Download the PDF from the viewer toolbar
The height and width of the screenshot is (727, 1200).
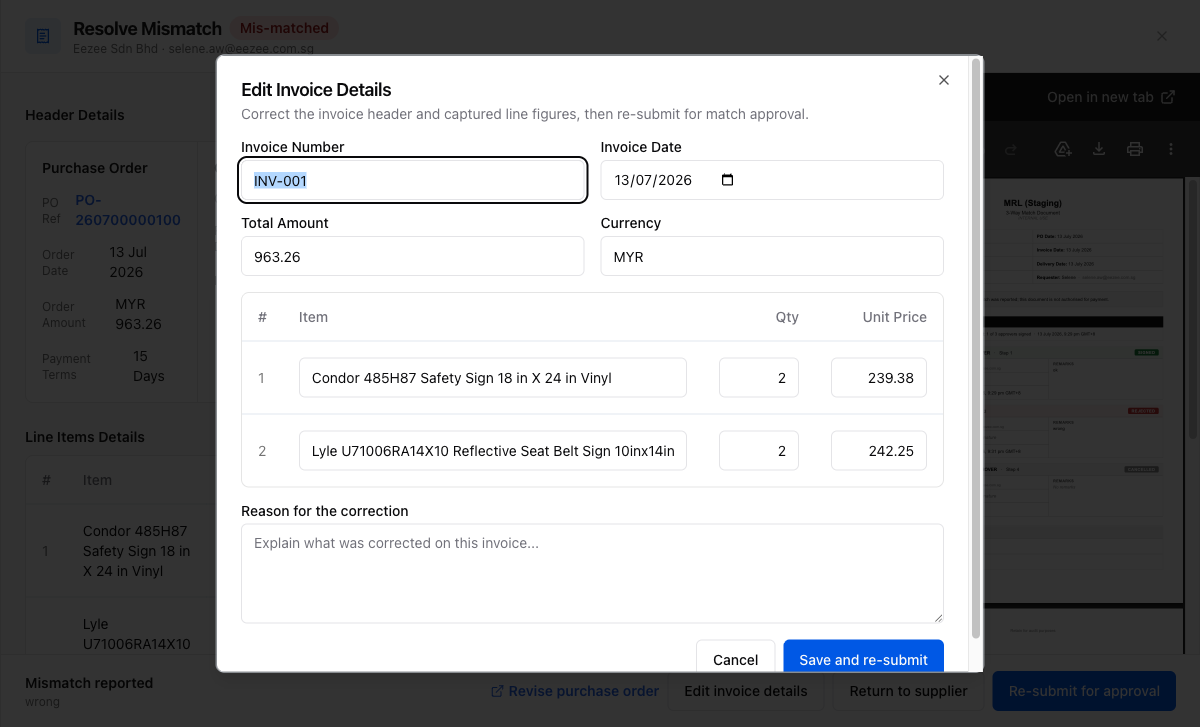(x=1099, y=149)
